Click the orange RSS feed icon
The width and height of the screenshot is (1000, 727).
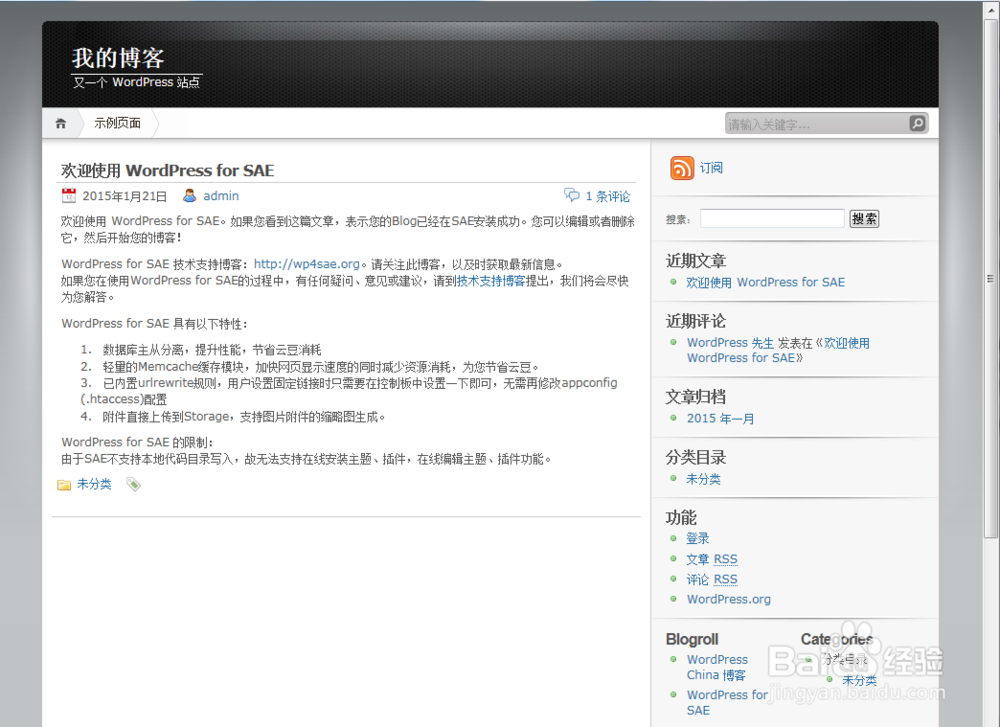coord(682,168)
